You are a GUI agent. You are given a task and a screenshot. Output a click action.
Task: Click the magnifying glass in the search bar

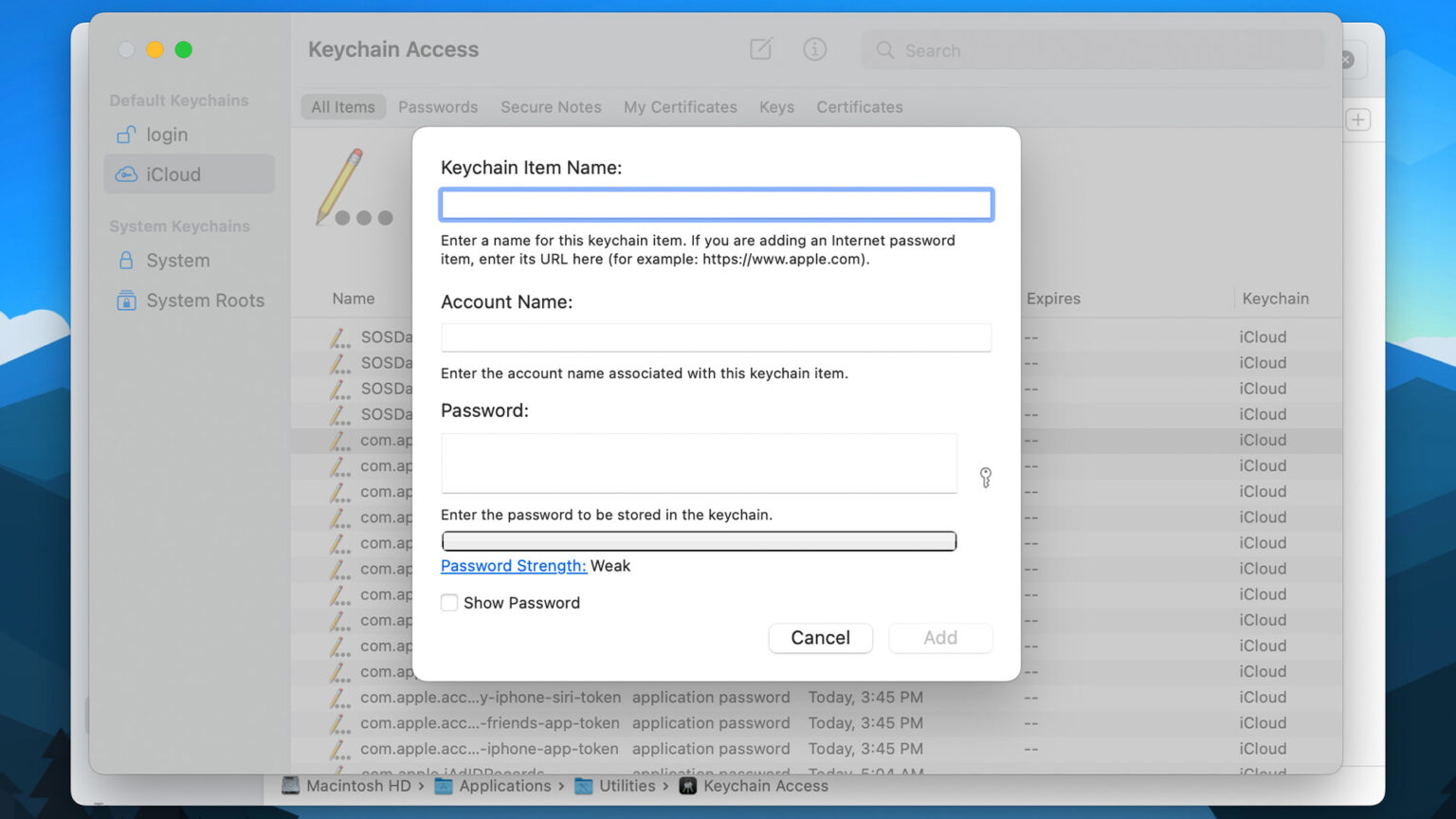coord(884,50)
